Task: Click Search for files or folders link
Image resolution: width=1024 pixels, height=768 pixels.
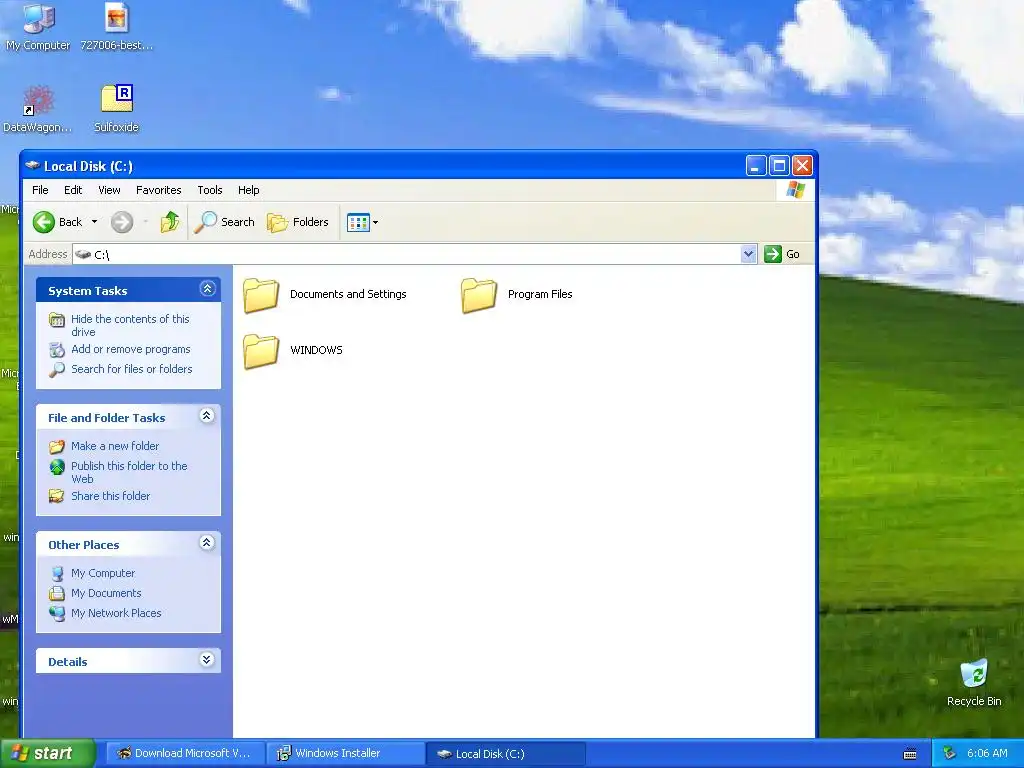Action: (x=132, y=369)
